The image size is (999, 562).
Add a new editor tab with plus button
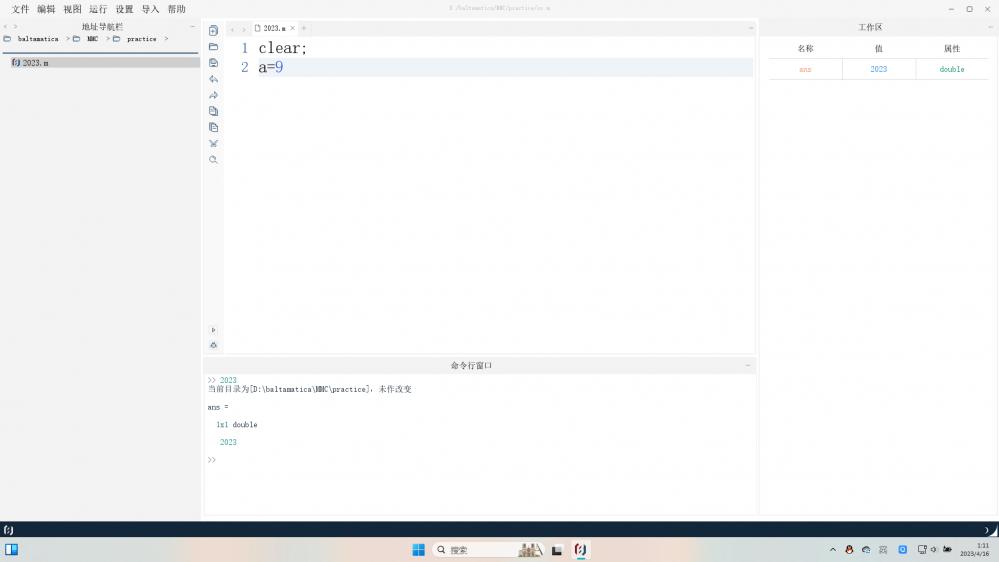click(x=304, y=28)
